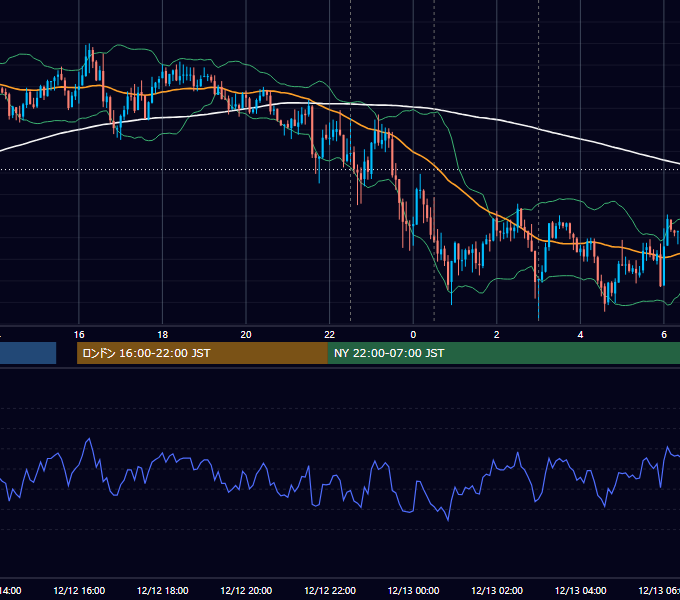This screenshot has height=600, width=680.
Task: Click the 12/13 04:00 date label
Action: [581, 590]
